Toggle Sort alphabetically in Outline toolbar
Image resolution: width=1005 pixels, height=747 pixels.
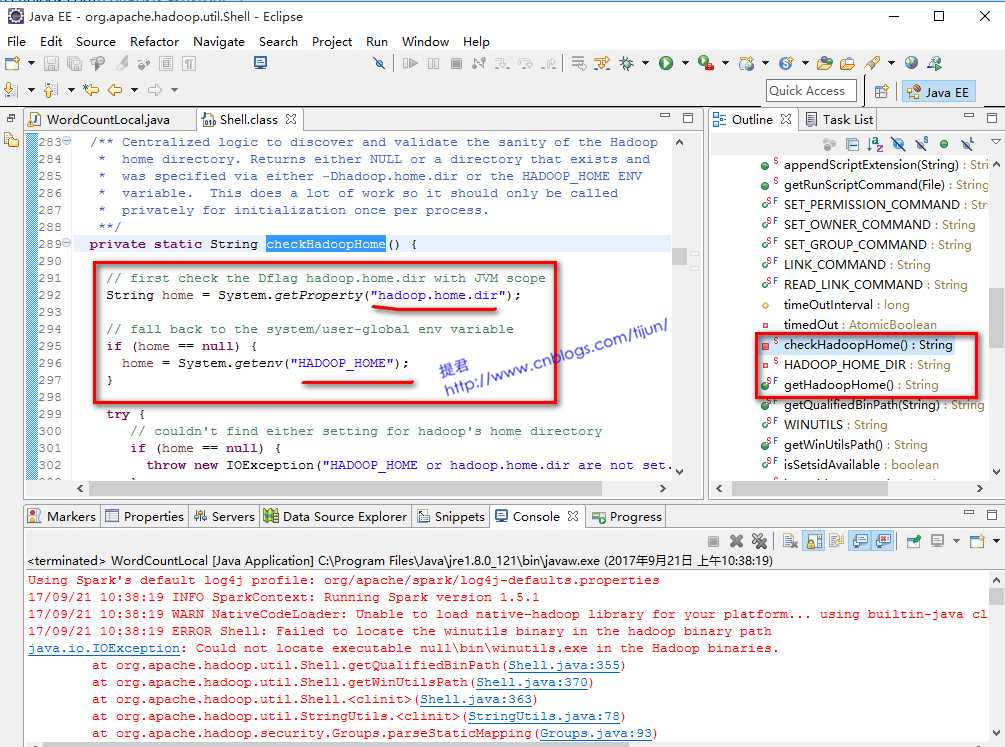pyautogui.click(x=875, y=144)
